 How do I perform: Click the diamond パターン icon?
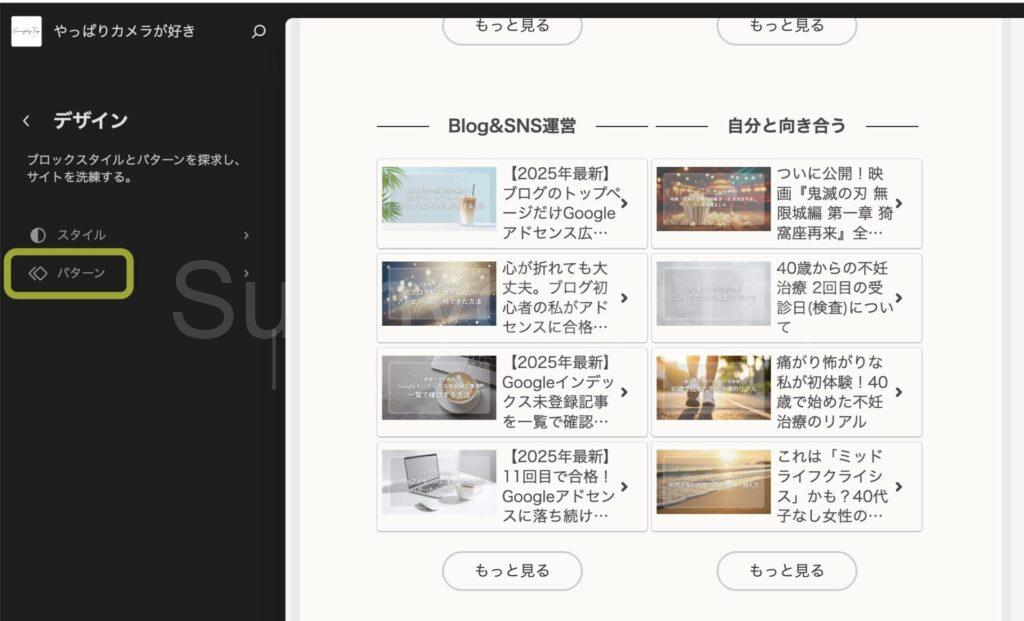coord(38,273)
